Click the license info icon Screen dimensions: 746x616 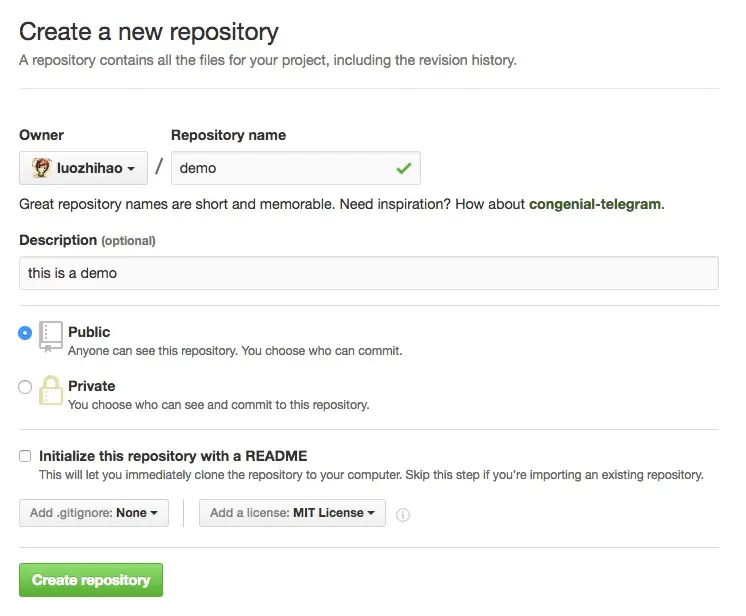tap(402, 515)
